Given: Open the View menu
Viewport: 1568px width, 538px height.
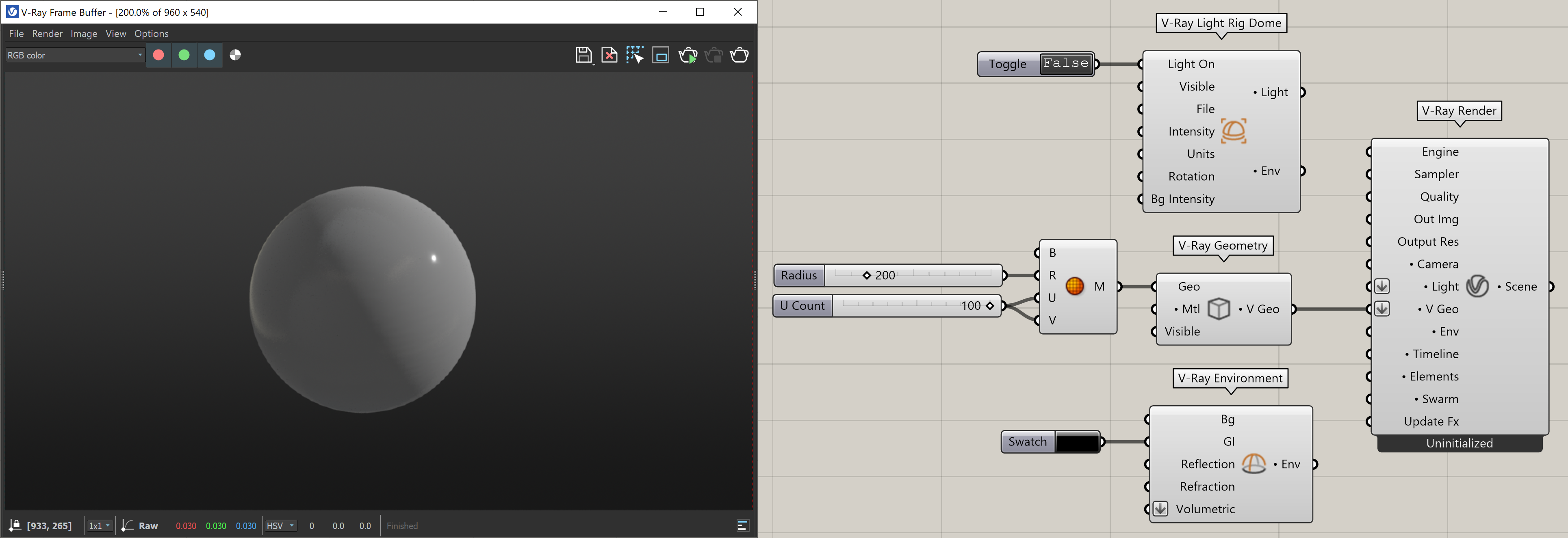Looking at the screenshot, I should pos(116,33).
